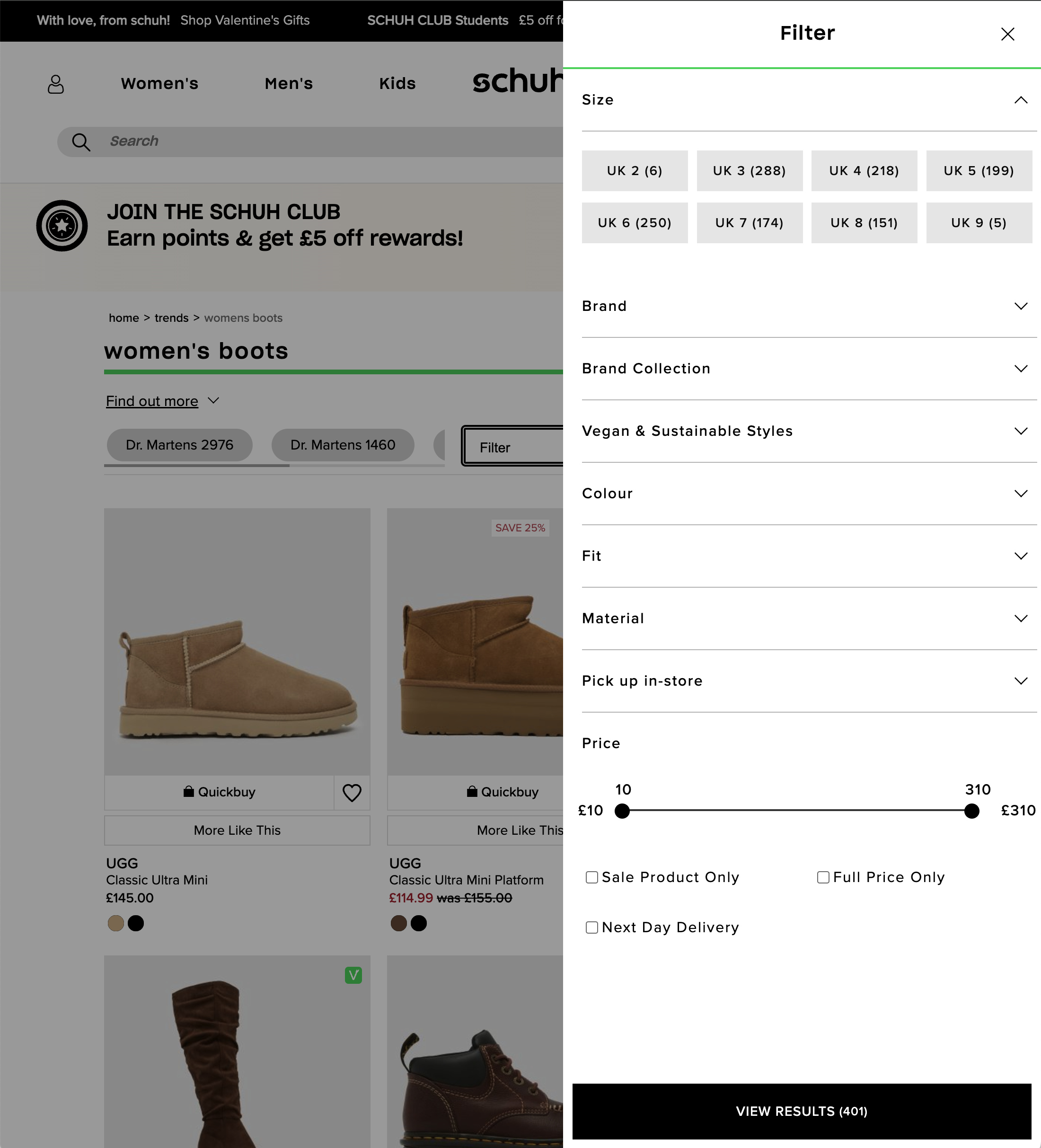Click the search magnifier icon
The height and width of the screenshot is (1148, 1041).
coord(81,142)
